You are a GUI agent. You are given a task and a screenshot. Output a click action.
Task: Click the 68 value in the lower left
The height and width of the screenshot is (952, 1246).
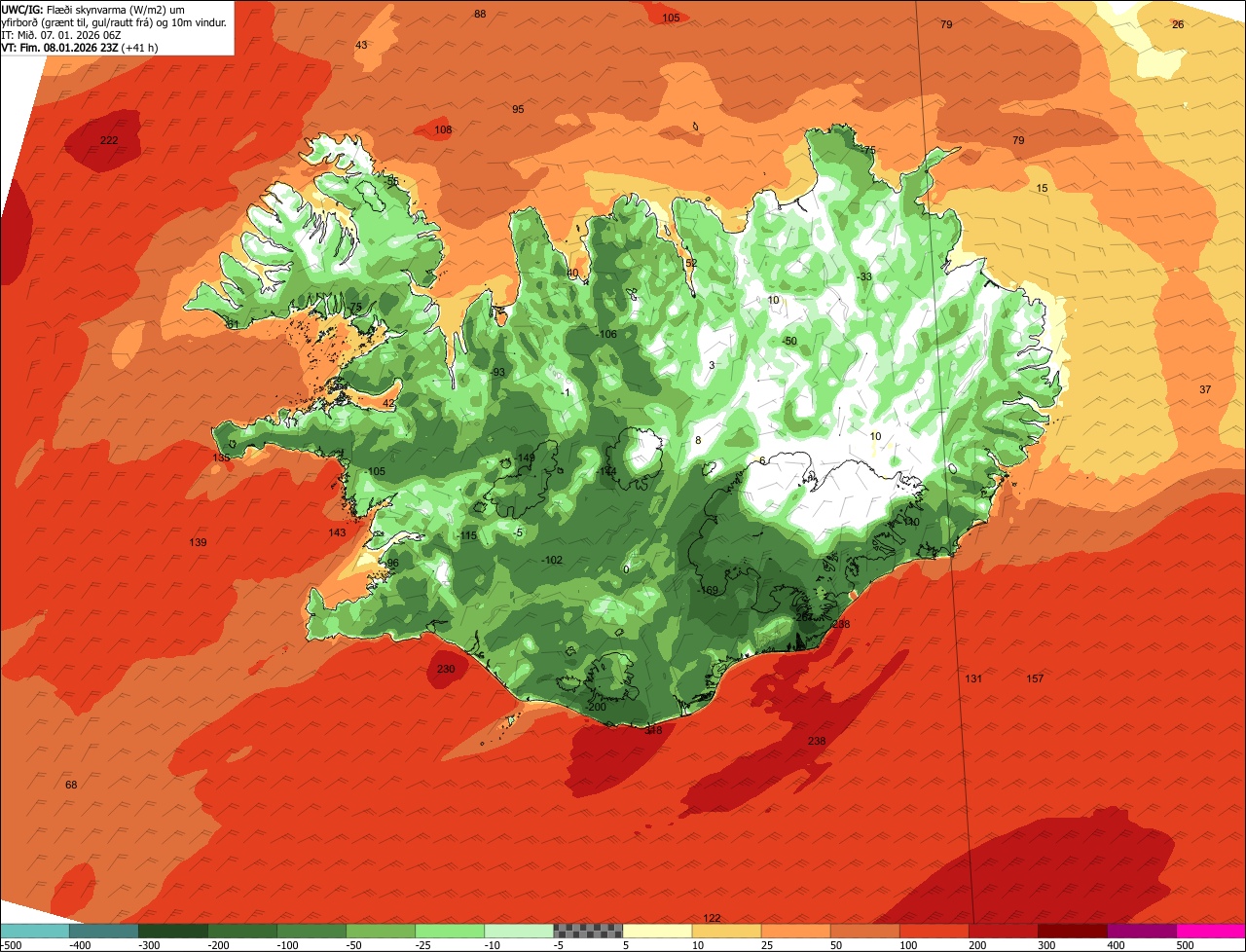point(71,785)
